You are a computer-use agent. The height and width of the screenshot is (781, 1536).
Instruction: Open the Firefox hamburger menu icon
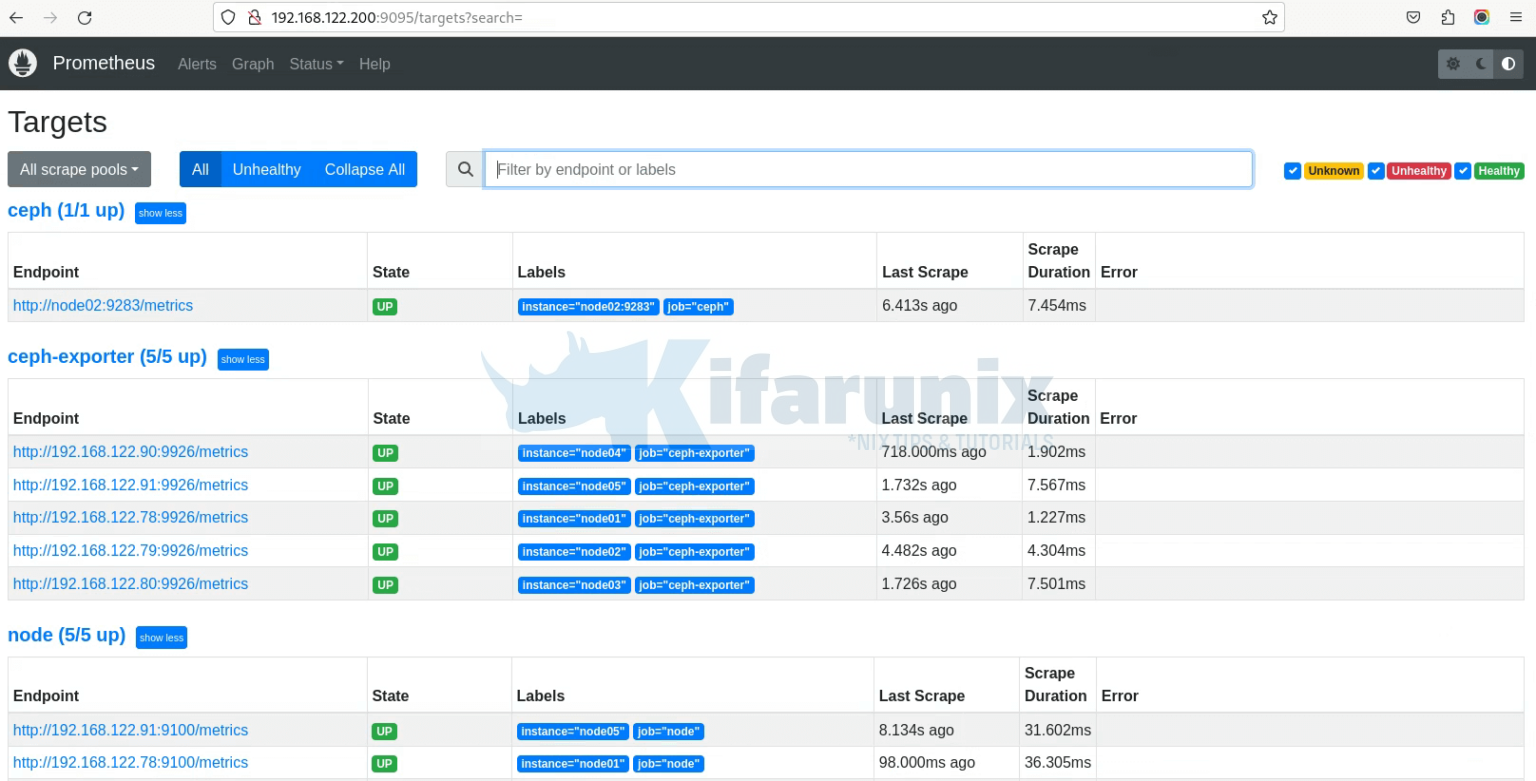click(x=1516, y=17)
